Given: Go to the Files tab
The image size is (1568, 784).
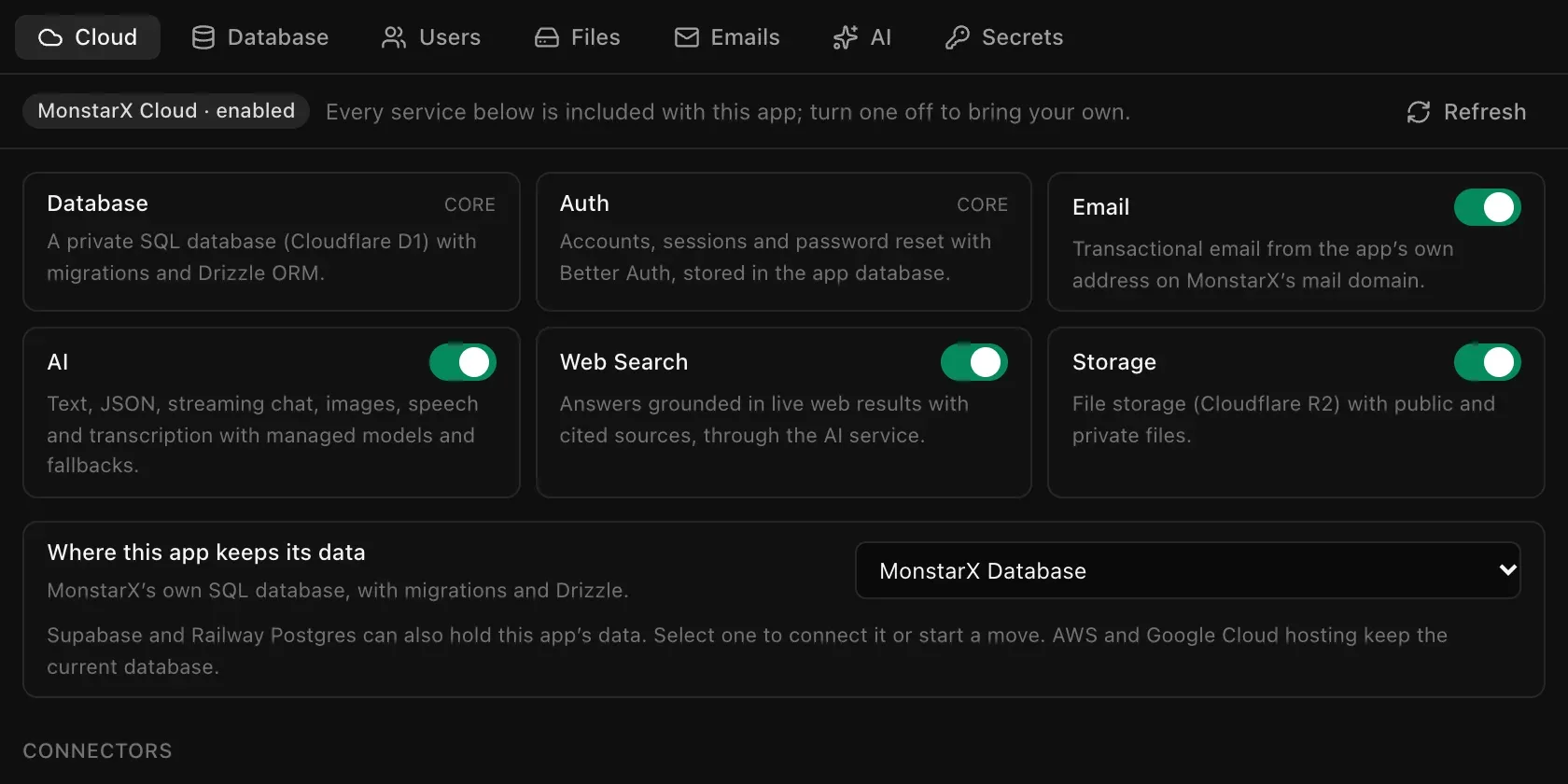Looking at the screenshot, I should [578, 37].
